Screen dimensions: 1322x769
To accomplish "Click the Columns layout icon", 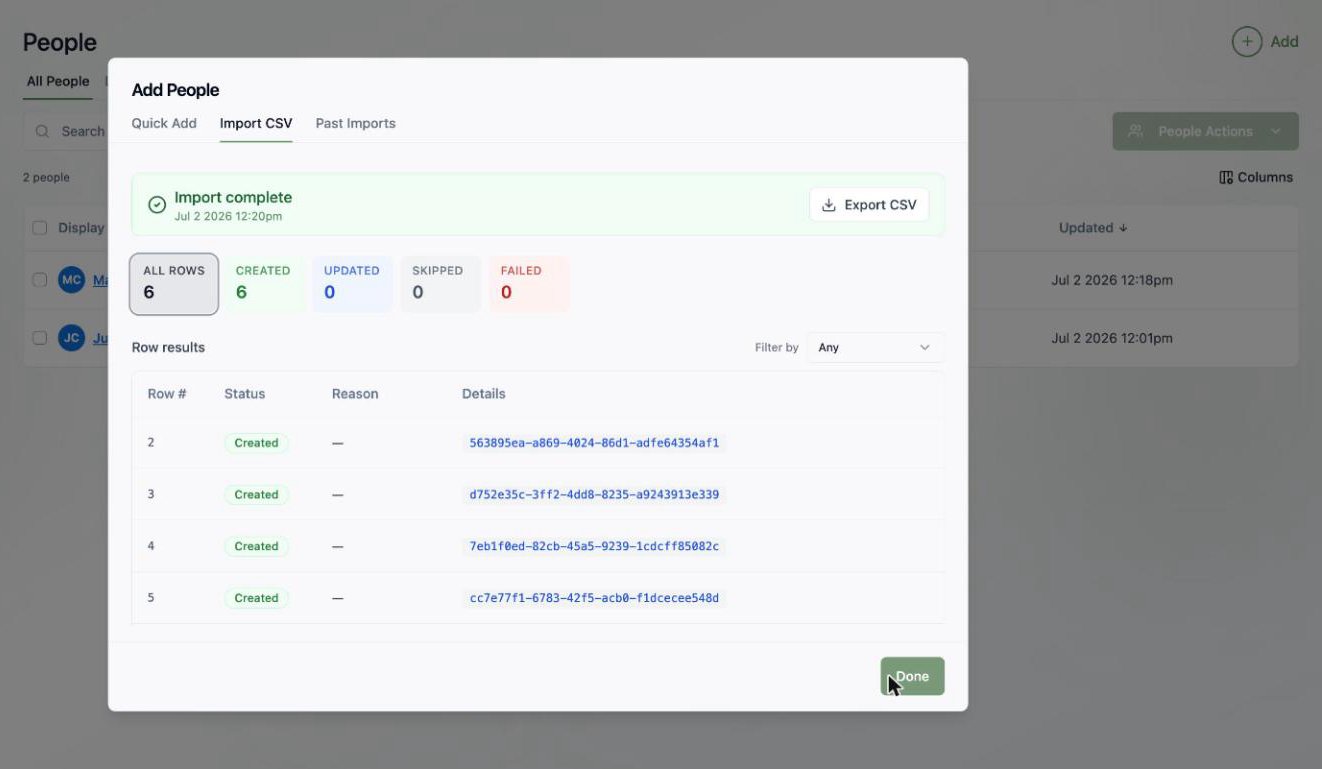I will click(x=1226, y=177).
